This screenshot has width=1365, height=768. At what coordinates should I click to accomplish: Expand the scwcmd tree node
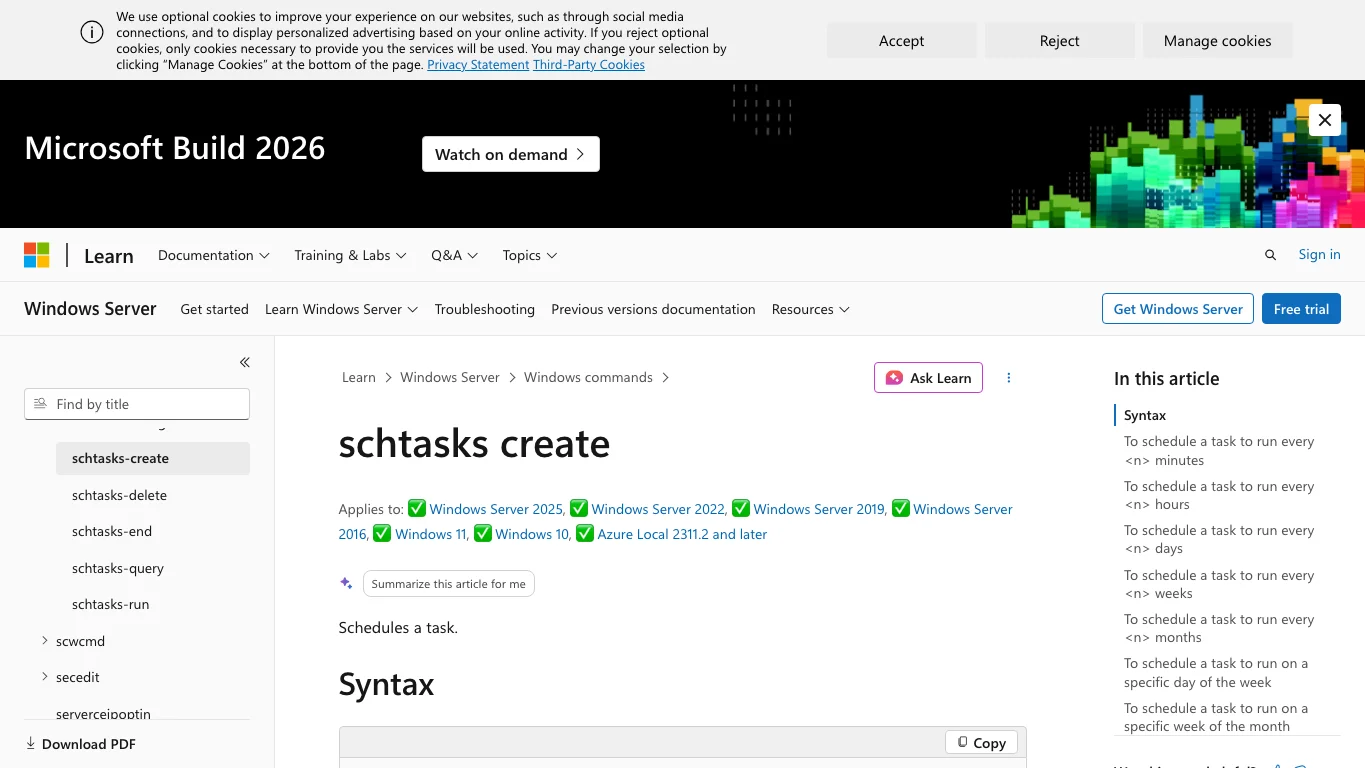45,640
